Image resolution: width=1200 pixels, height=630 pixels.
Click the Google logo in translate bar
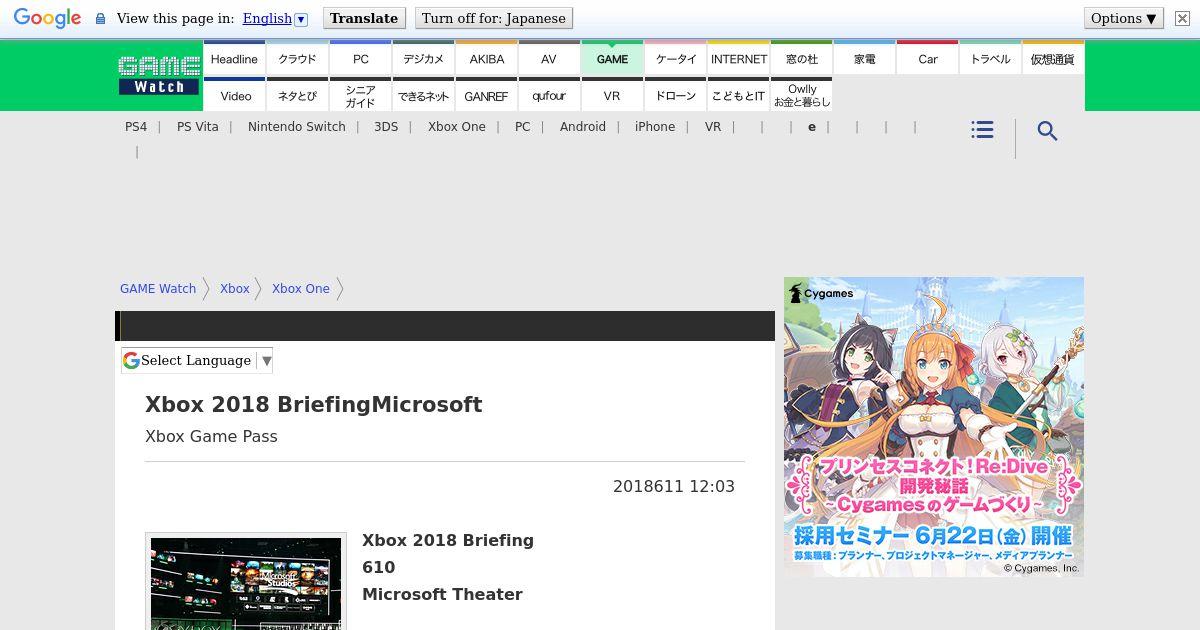click(47, 18)
